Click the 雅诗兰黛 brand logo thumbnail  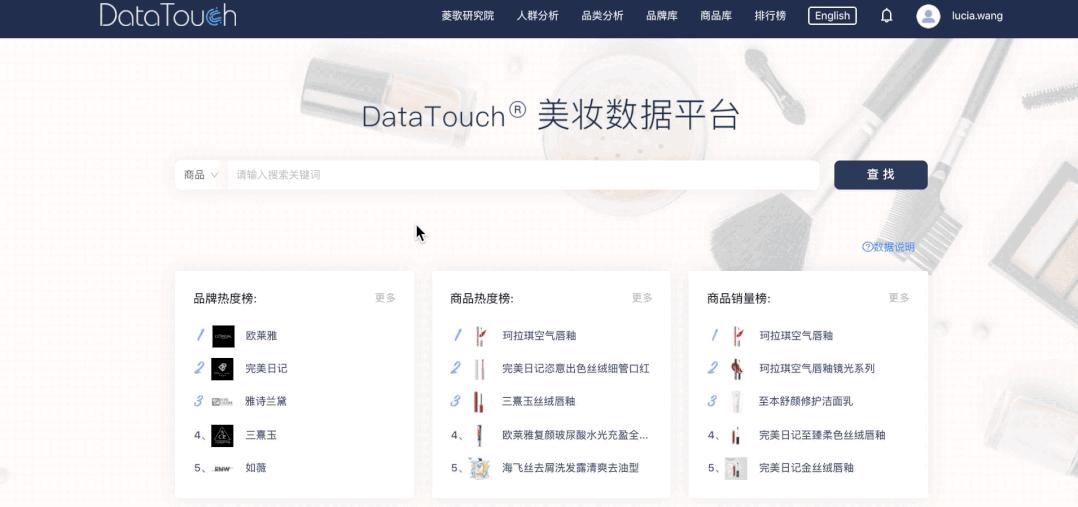coord(223,402)
